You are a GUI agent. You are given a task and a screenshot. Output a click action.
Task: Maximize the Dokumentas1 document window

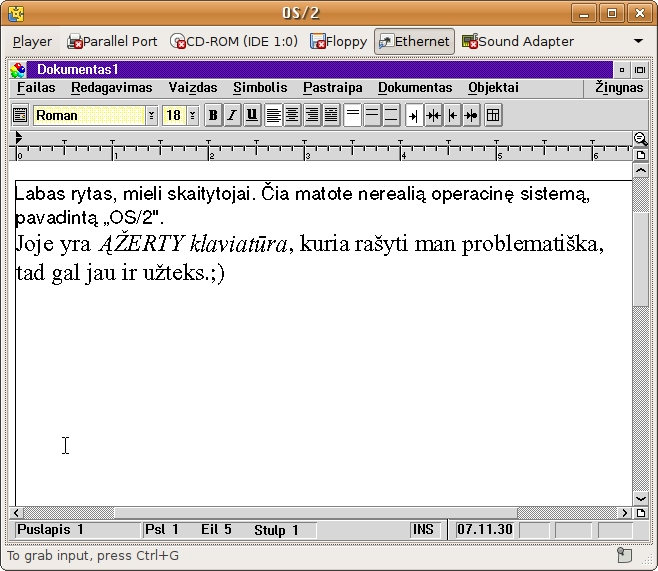[x=640, y=70]
